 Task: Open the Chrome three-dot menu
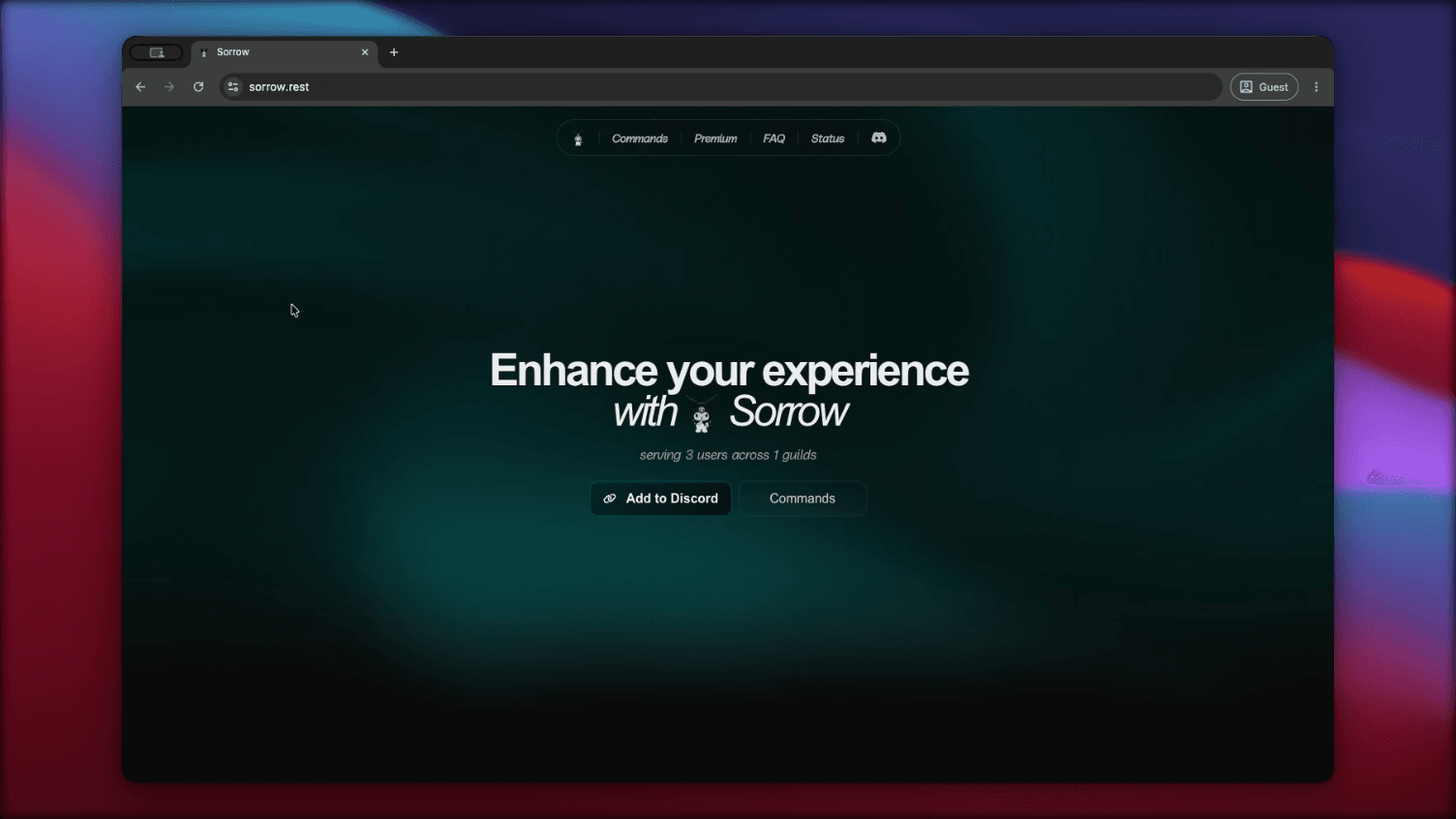[1316, 87]
